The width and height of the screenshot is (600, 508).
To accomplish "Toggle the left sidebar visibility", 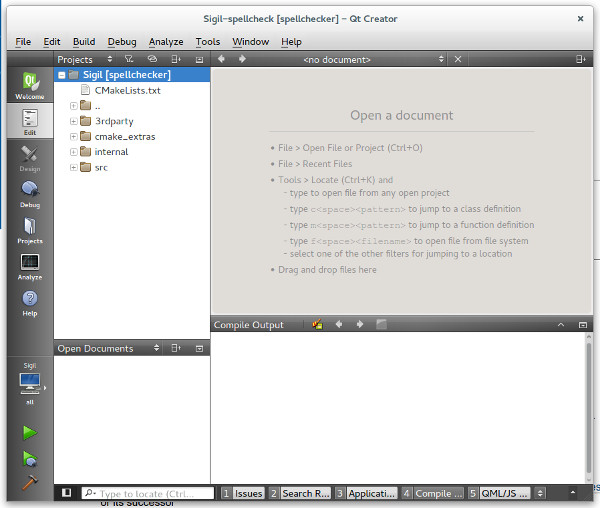I will pos(67,493).
